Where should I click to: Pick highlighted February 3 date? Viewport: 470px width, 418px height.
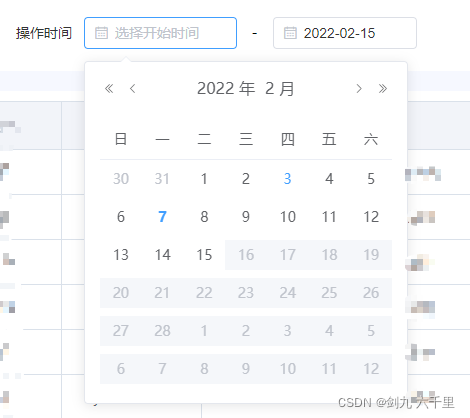click(x=287, y=179)
